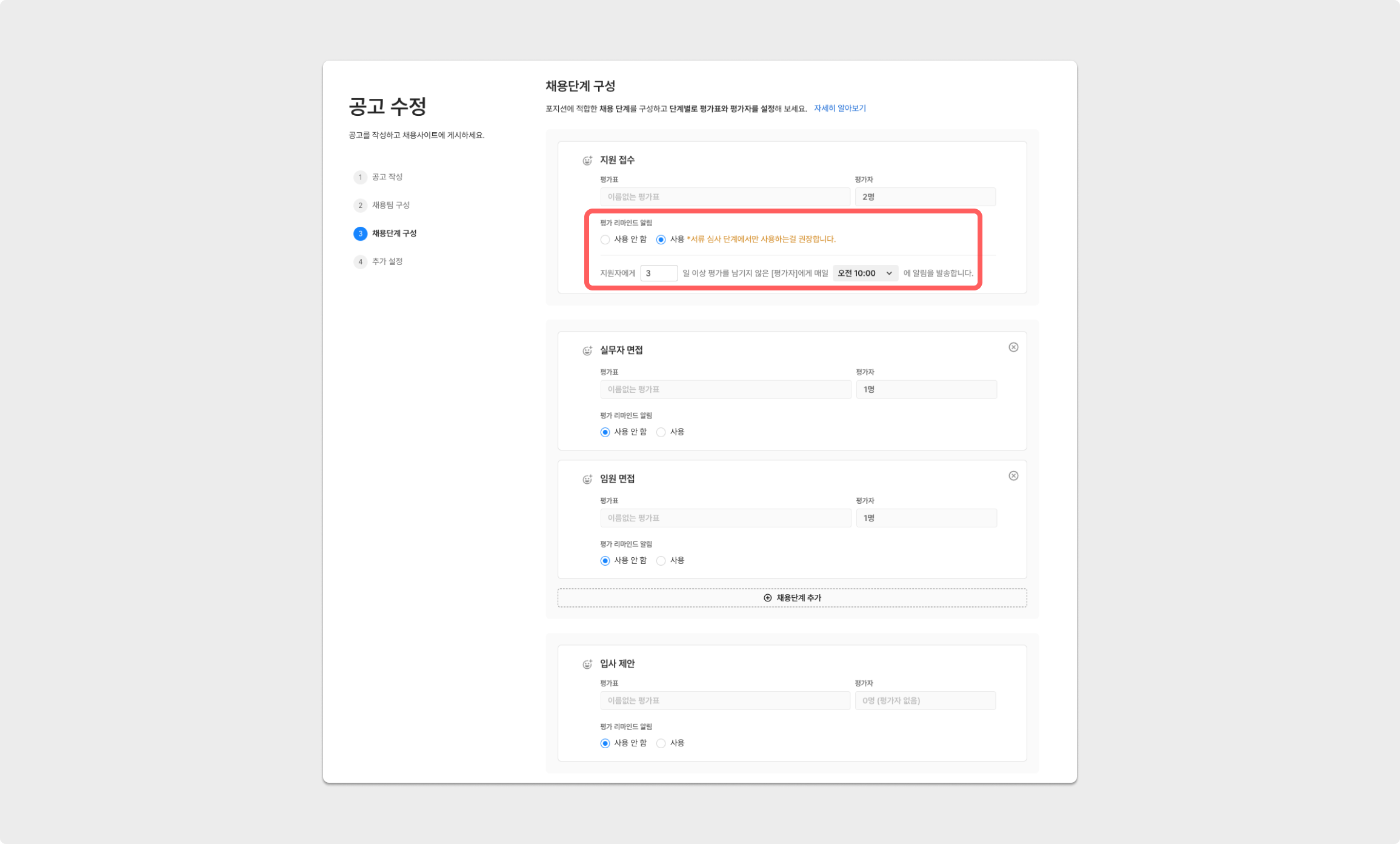
Task: Open the 오전 10:00 time dropdown
Action: click(x=865, y=273)
